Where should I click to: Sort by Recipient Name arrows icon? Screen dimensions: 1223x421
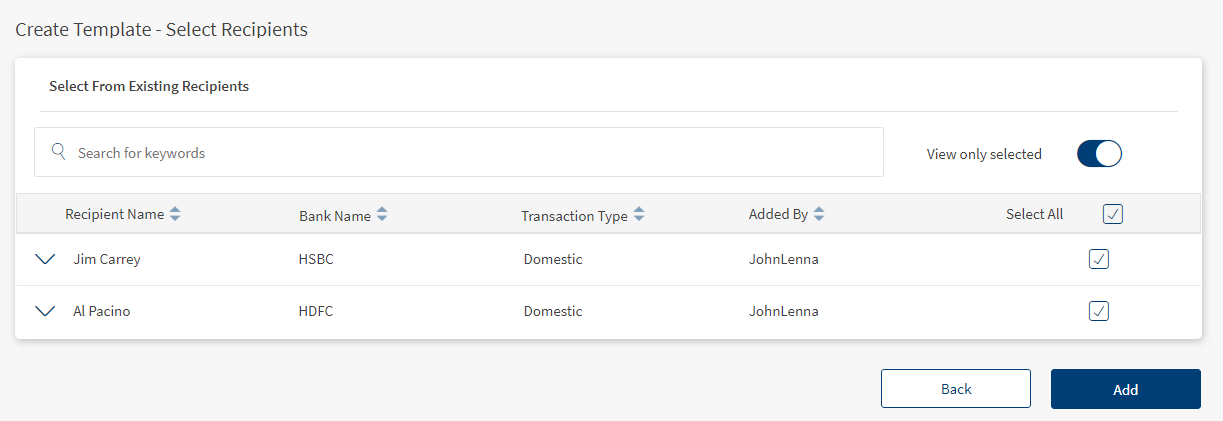175,214
